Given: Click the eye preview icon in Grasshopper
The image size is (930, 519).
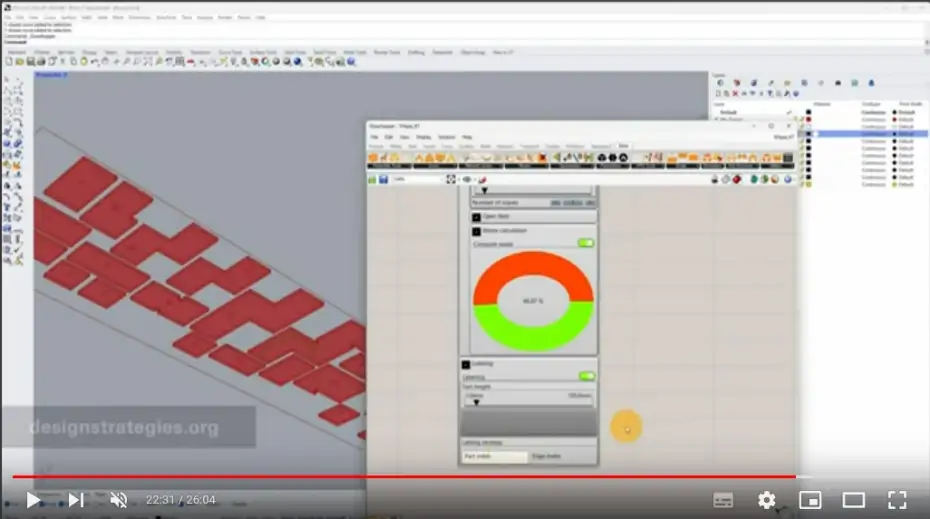Looking at the screenshot, I should coord(467,179).
